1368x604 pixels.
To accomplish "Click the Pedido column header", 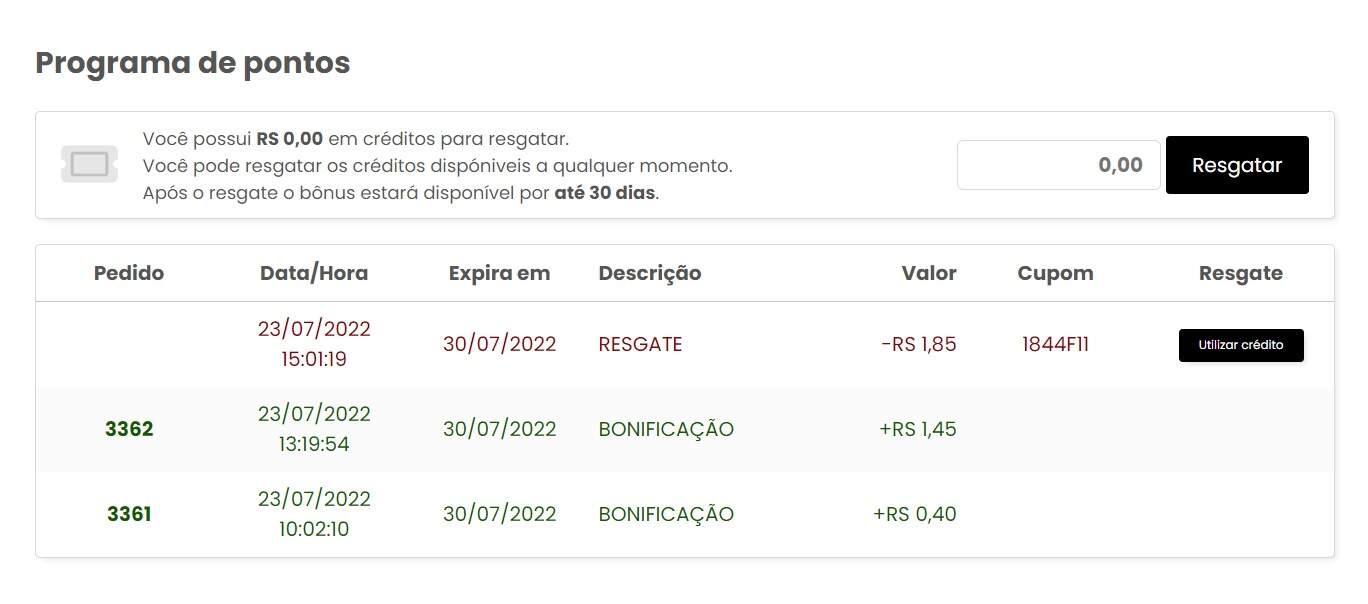I will [x=129, y=273].
